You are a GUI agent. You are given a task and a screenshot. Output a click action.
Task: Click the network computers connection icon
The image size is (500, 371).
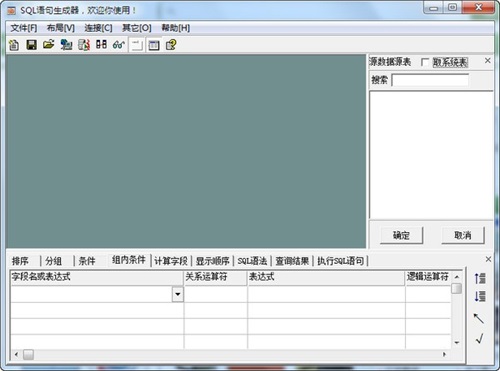pyautogui.click(x=66, y=45)
